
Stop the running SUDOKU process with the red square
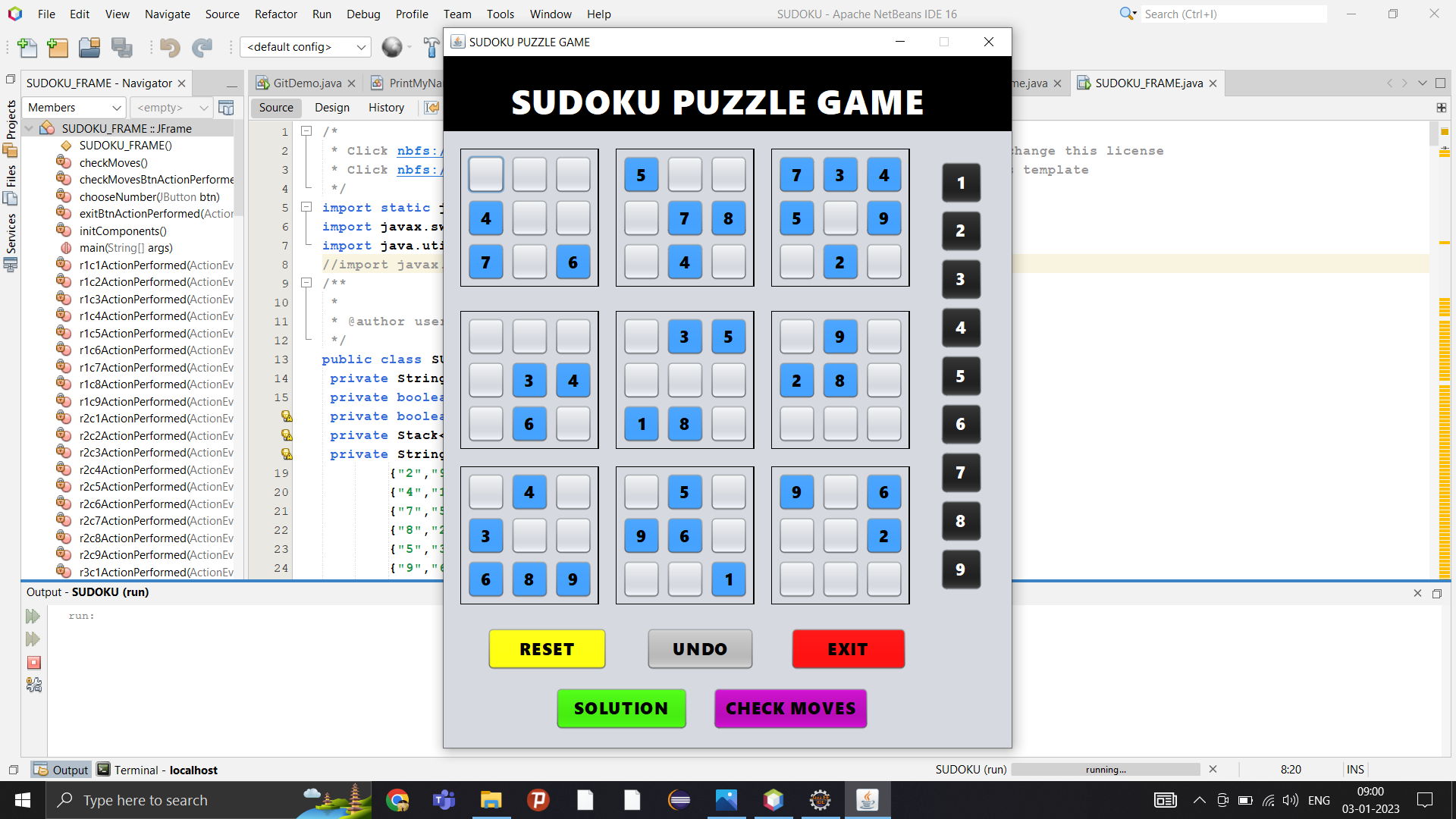(x=33, y=662)
